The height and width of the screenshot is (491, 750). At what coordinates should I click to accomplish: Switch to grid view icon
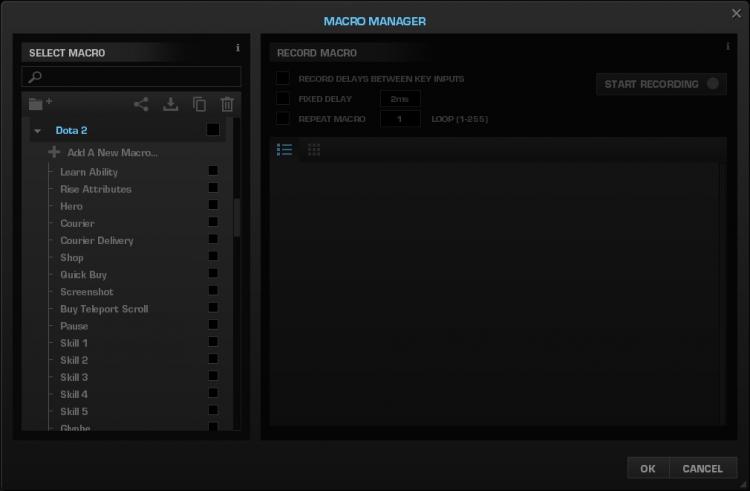coord(314,150)
